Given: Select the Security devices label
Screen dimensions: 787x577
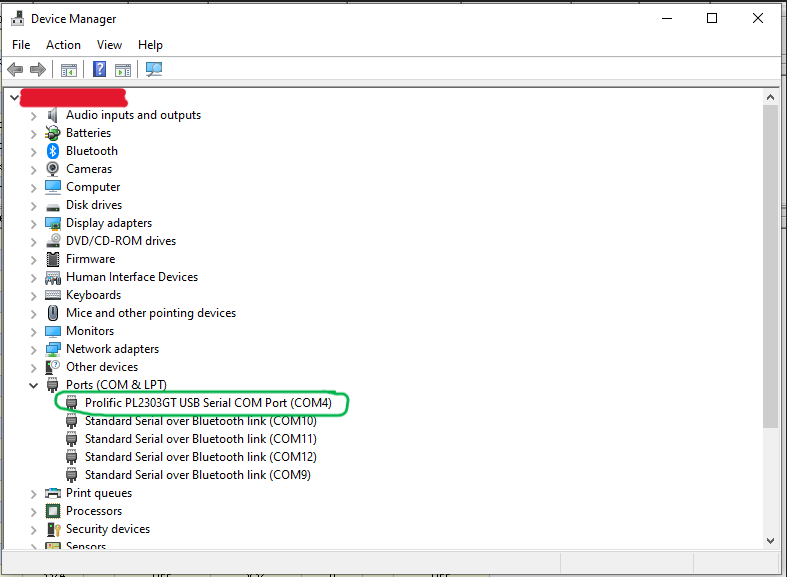Looking at the screenshot, I should pyautogui.click(x=108, y=529).
